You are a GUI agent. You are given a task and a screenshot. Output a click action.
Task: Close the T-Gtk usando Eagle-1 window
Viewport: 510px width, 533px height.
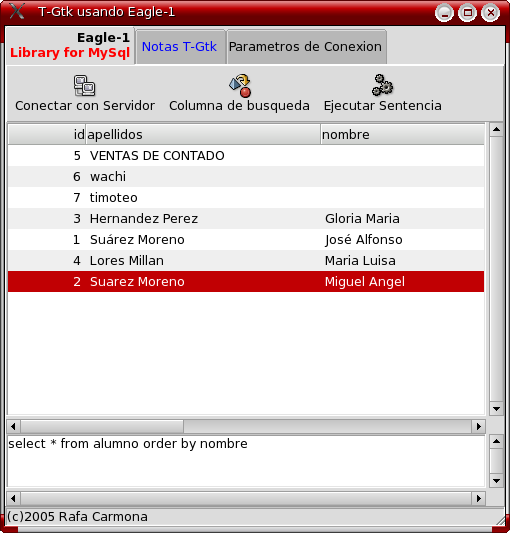[491, 13]
